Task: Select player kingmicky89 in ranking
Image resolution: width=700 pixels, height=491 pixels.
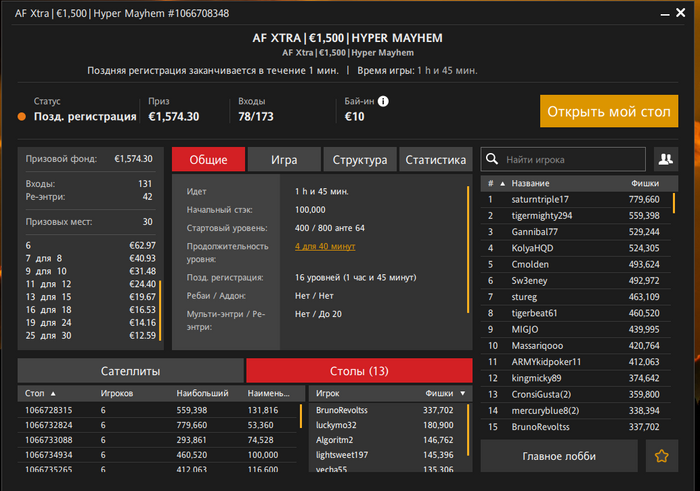Action: (x=576, y=378)
